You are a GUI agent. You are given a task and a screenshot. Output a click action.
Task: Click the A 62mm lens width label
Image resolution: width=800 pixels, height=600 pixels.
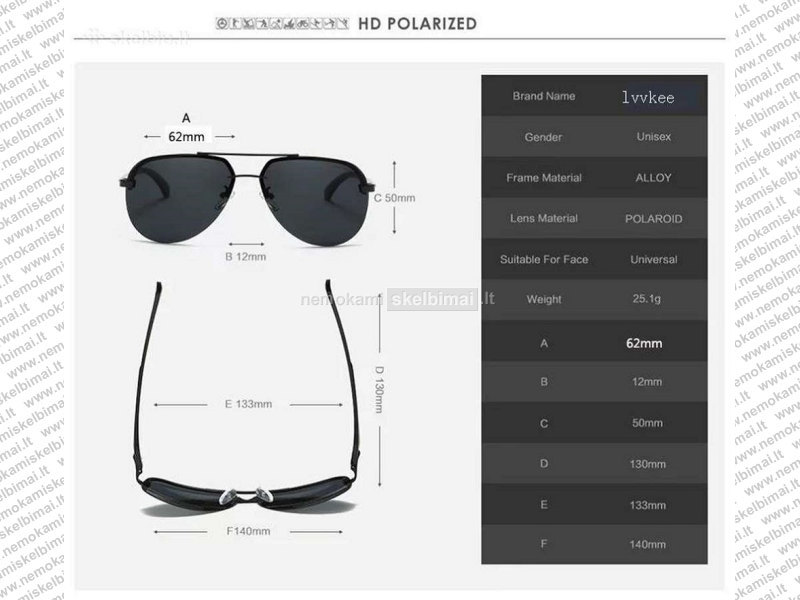187,128
